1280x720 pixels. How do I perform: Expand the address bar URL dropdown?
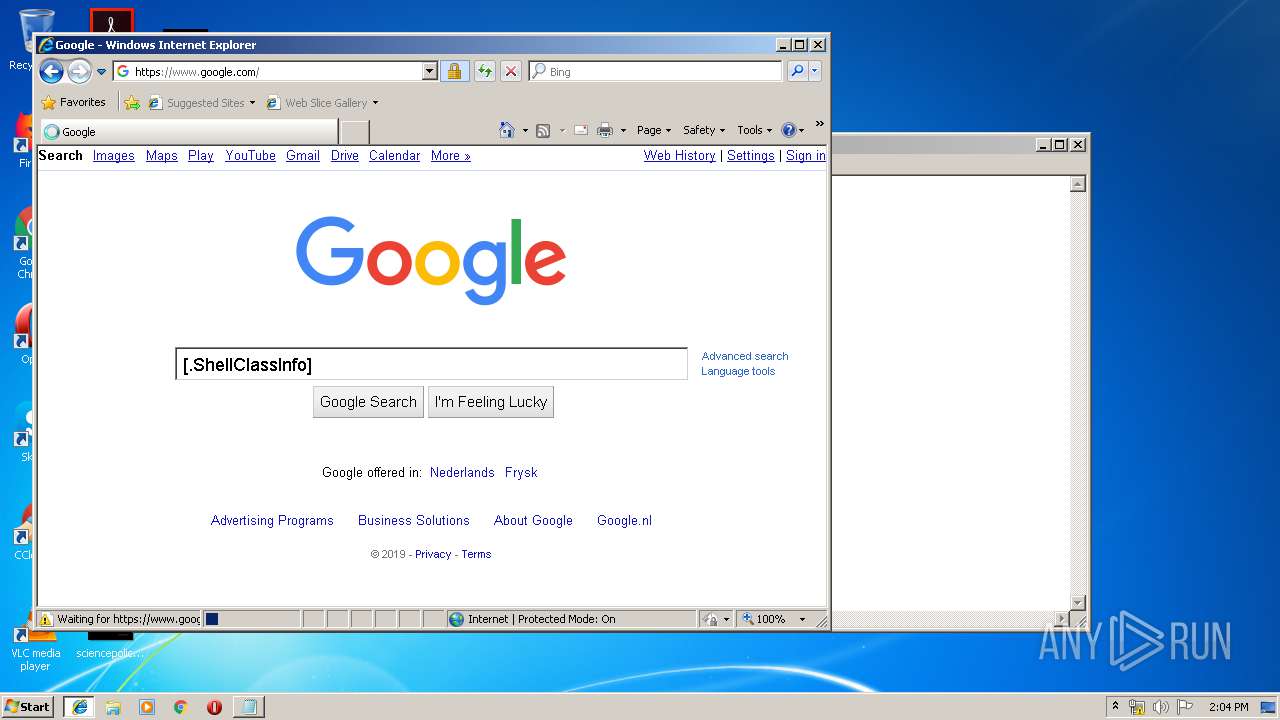click(x=430, y=71)
